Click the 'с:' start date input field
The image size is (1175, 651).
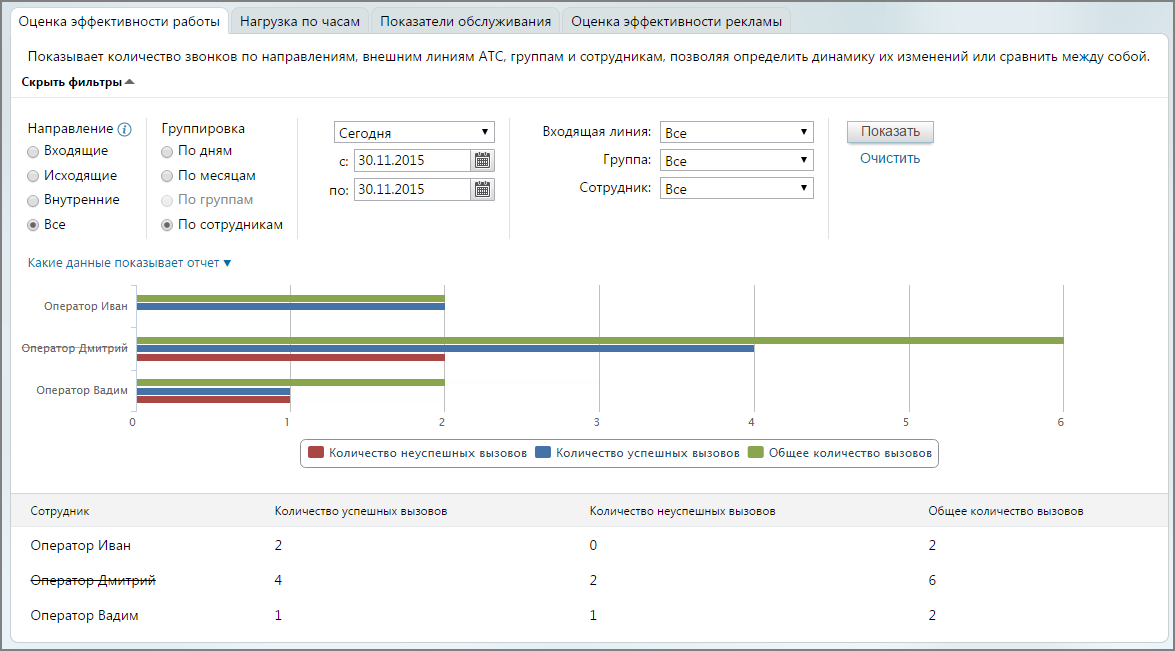coord(413,160)
